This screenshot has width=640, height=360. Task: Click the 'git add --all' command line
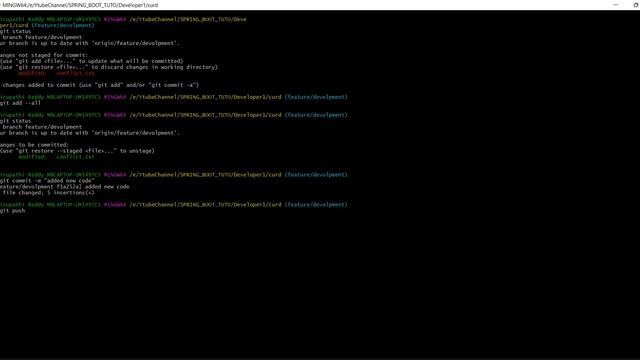click(20, 103)
